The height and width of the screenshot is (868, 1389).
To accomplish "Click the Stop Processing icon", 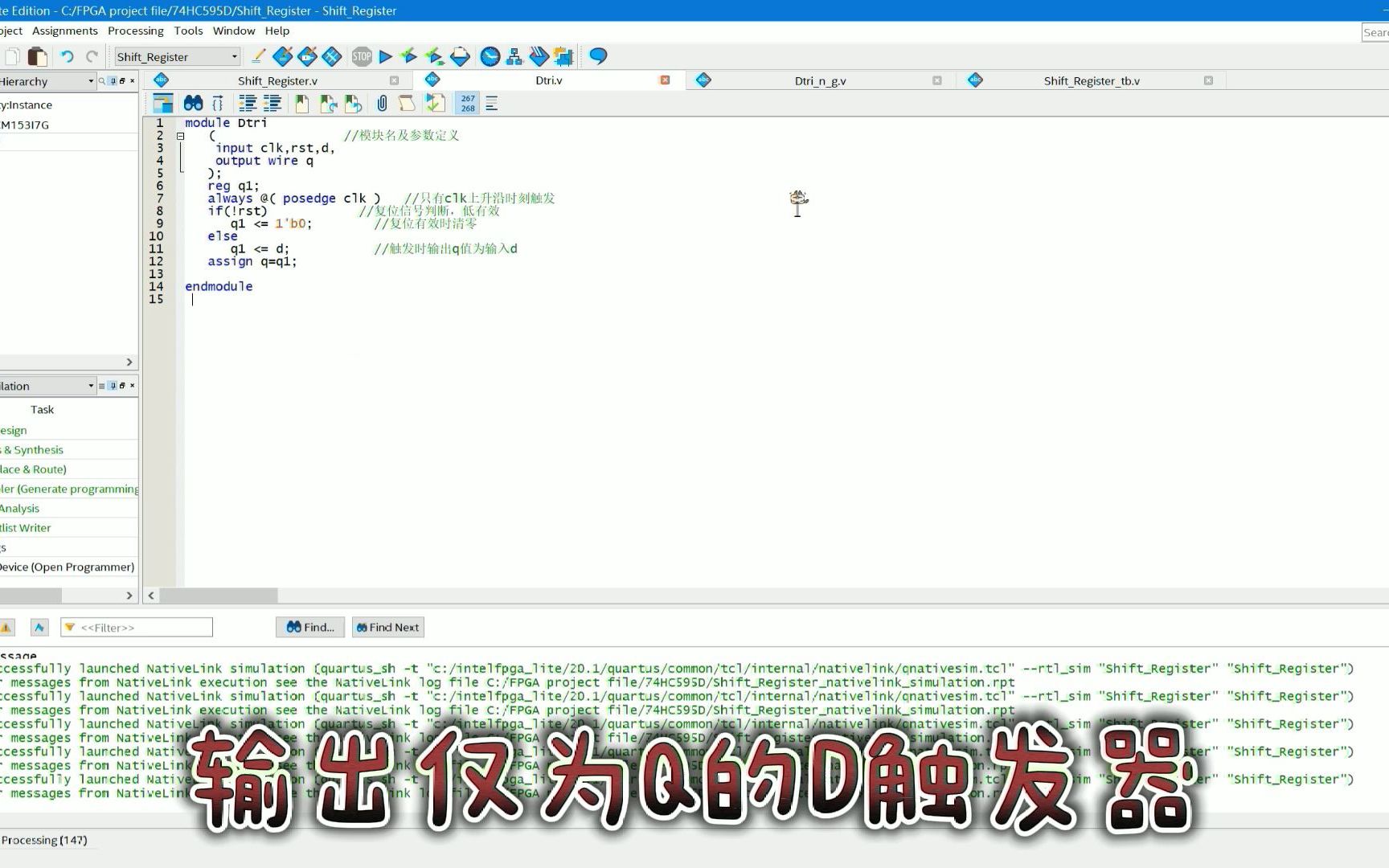I will pyautogui.click(x=362, y=56).
